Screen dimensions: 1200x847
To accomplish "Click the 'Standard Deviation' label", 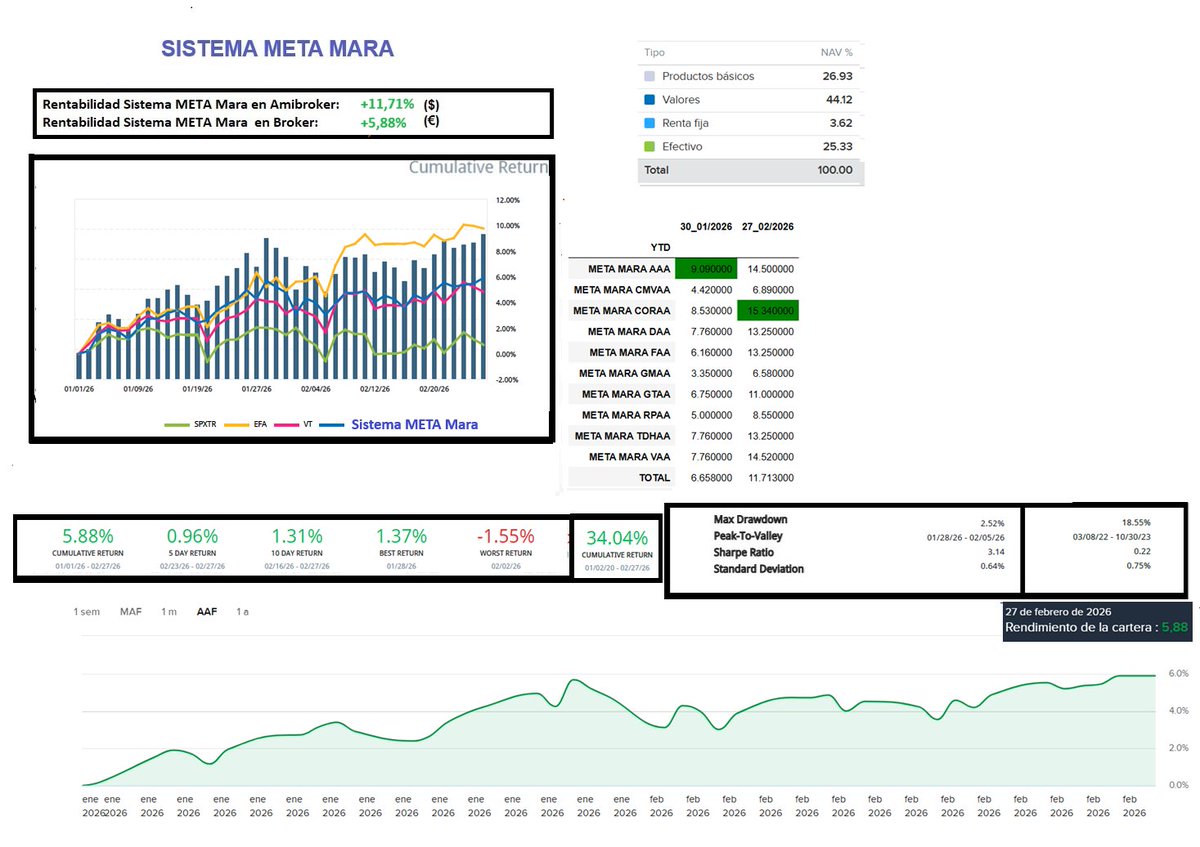I will pyautogui.click(x=759, y=568).
